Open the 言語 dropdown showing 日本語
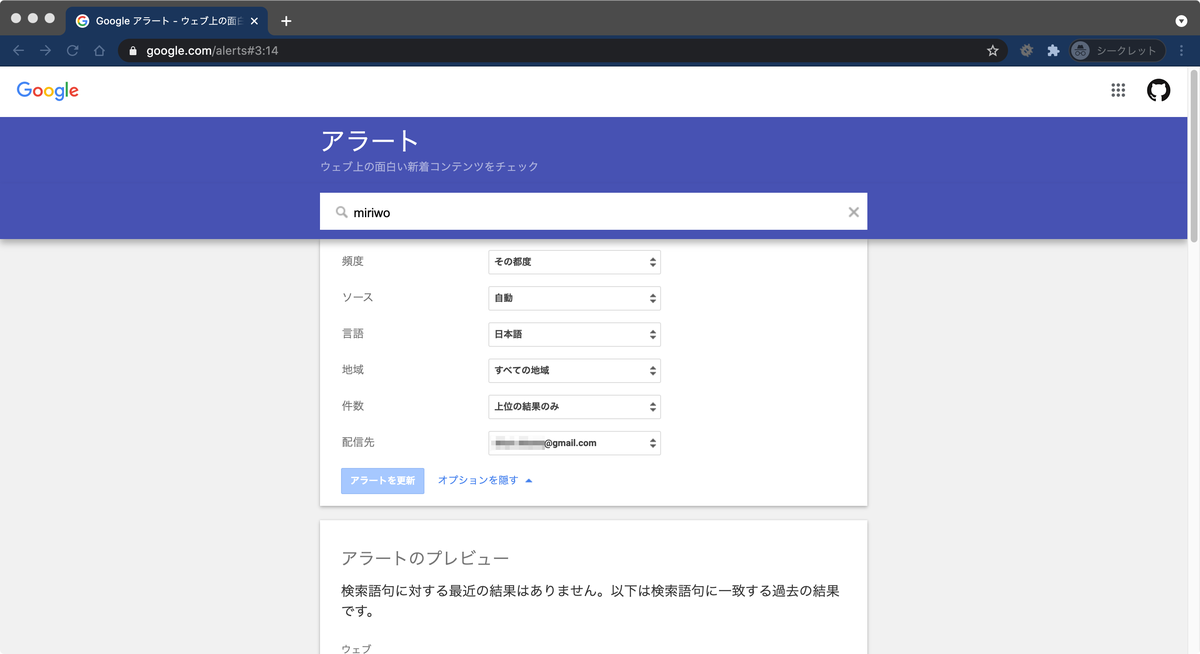1200x654 pixels. (x=574, y=334)
